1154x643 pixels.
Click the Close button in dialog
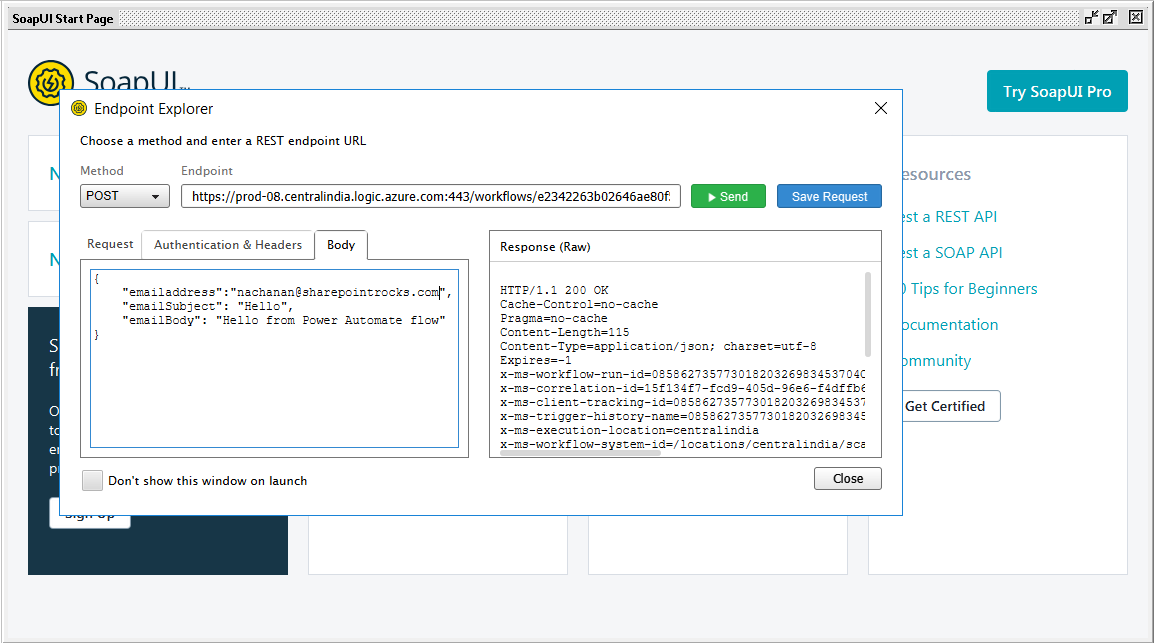pos(847,478)
